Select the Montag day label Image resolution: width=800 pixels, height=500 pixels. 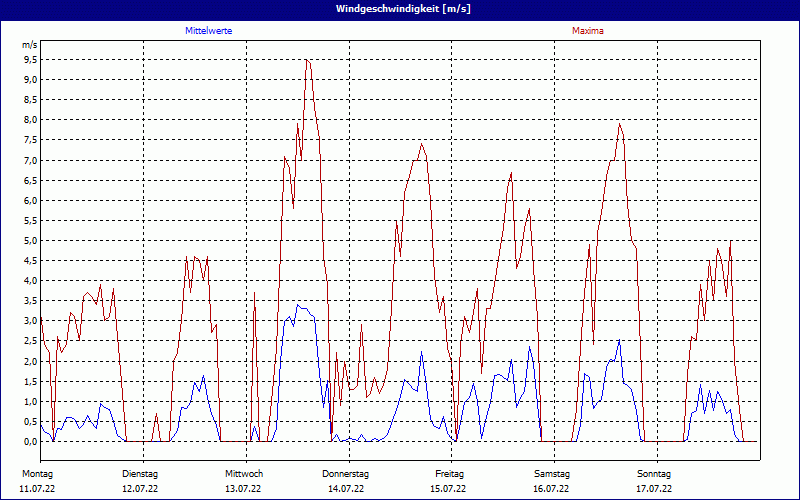tap(36, 473)
